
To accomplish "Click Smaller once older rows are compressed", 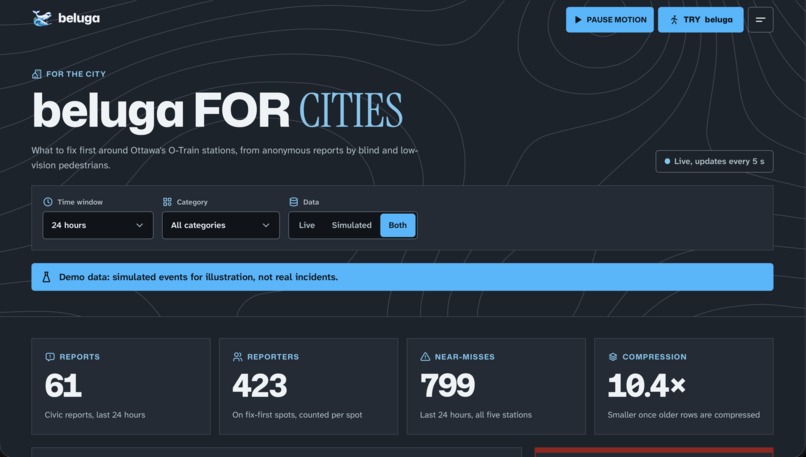I will pyautogui.click(x=684, y=415).
